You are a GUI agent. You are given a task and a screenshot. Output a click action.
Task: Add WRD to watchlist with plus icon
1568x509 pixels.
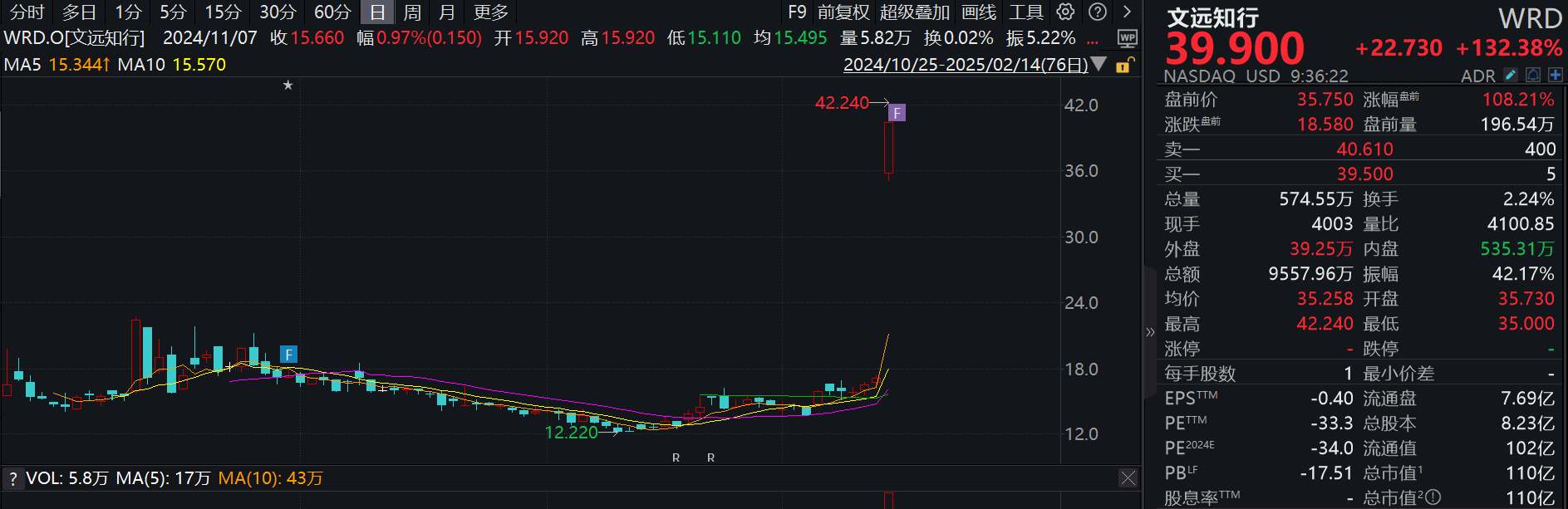point(1555,76)
